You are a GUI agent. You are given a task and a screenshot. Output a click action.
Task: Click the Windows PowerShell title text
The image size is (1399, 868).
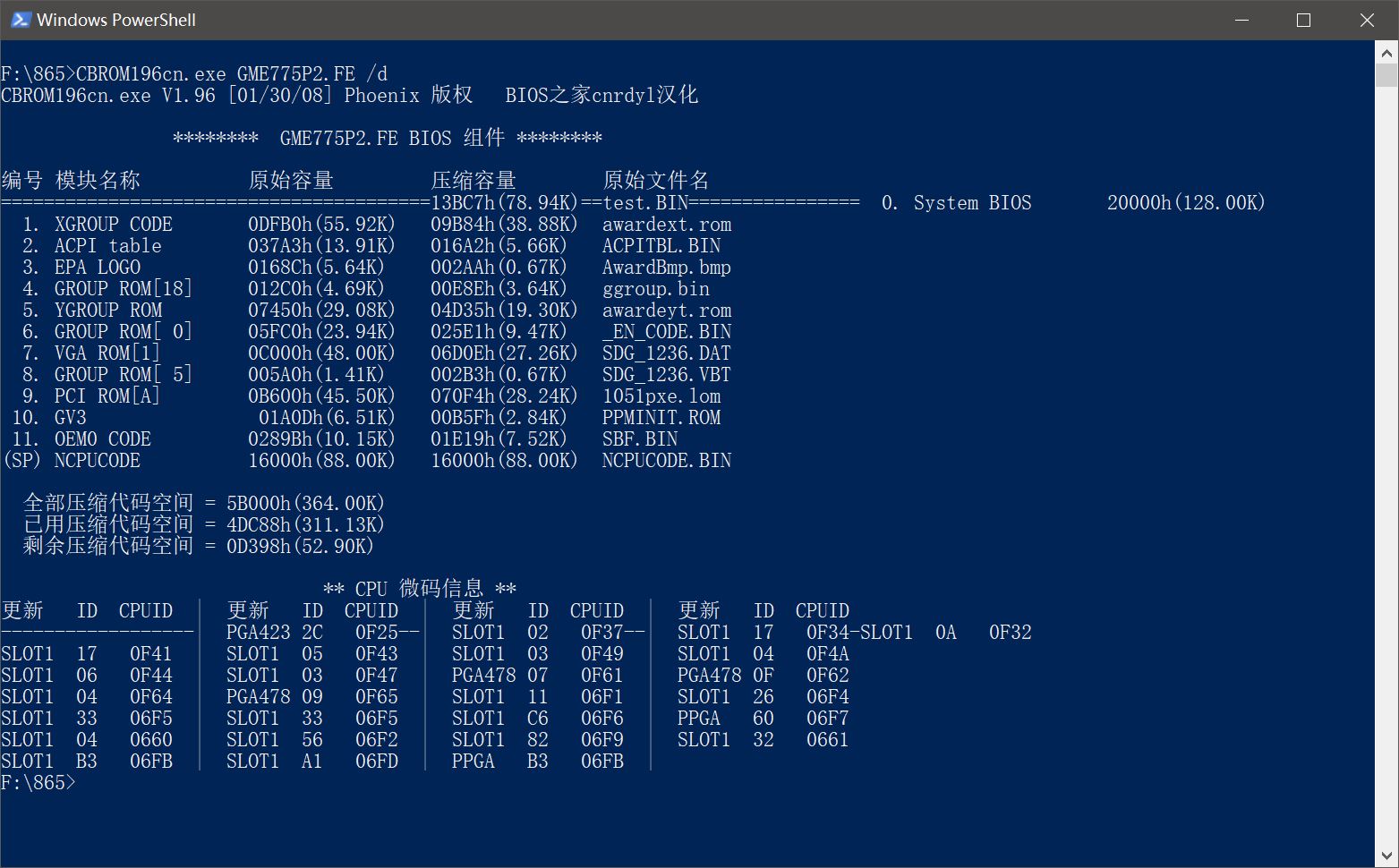[115, 20]
